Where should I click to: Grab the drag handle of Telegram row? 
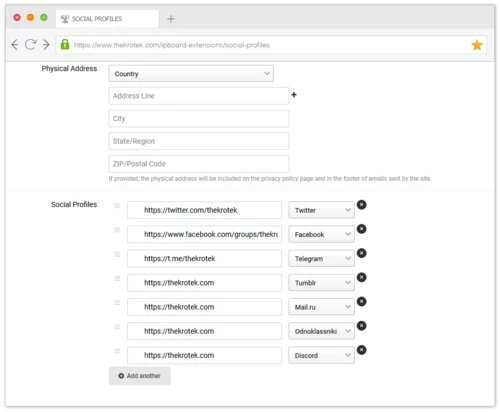click(117, 254)
